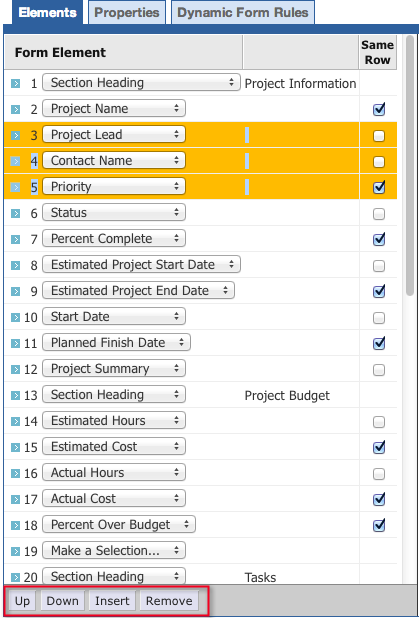Select row icon next to Estimated Cost

(15, 448)
